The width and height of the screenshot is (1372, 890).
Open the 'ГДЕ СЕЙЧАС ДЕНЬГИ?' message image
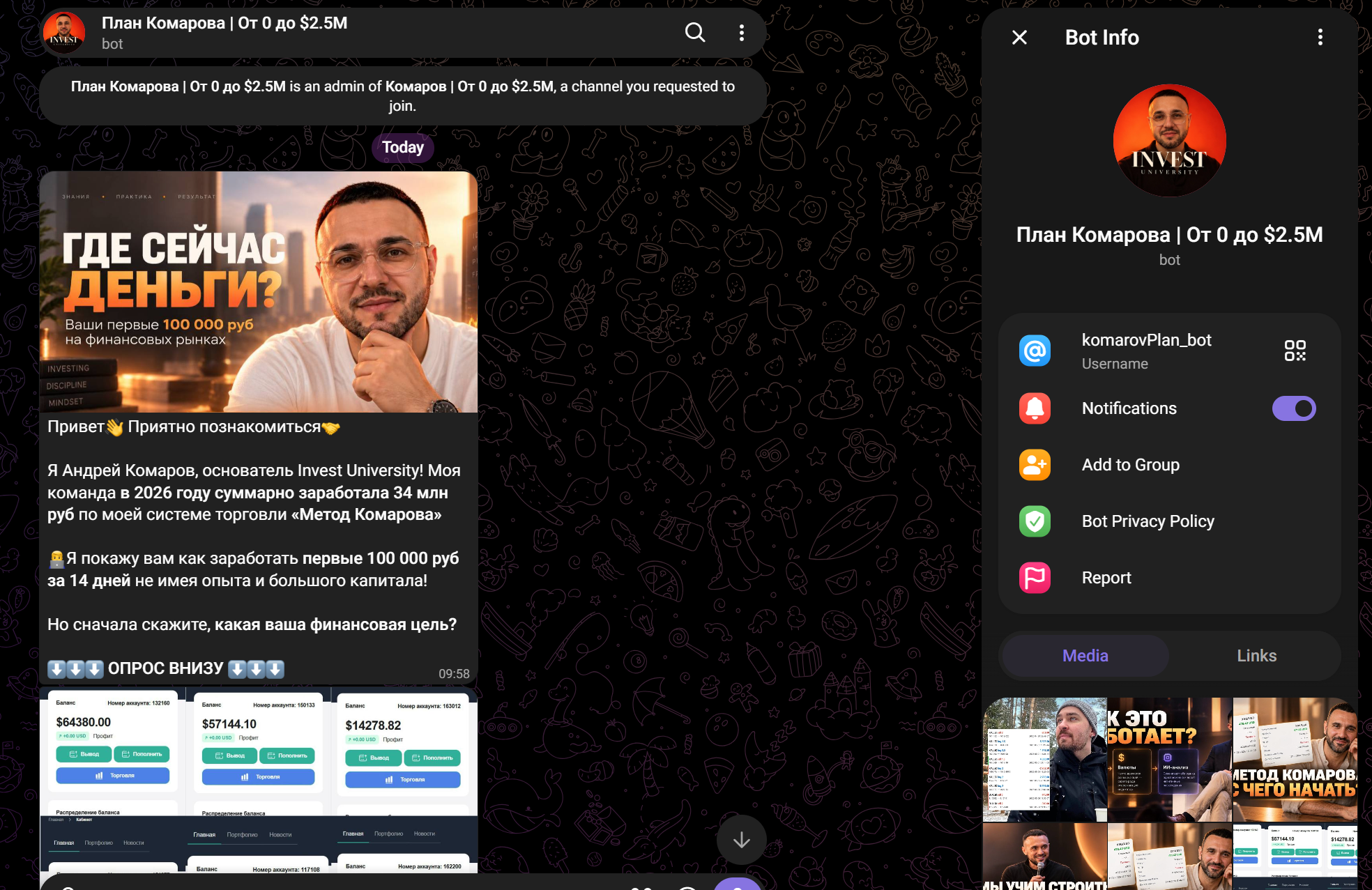point(259,292)
